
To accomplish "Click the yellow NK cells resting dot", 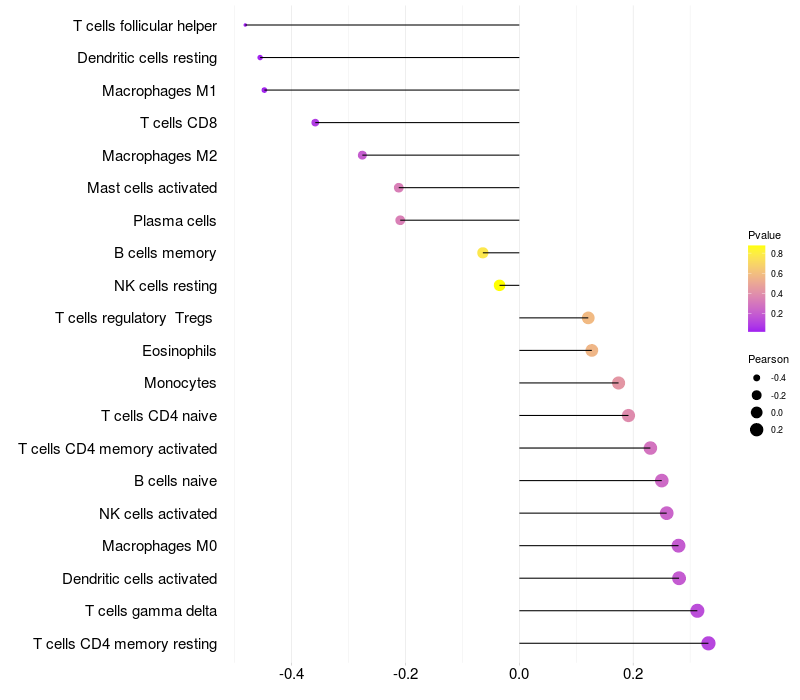I will 500,286.
